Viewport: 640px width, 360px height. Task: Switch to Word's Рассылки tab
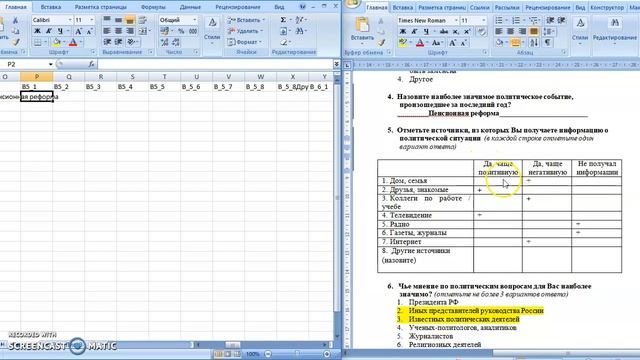[507, 8]
